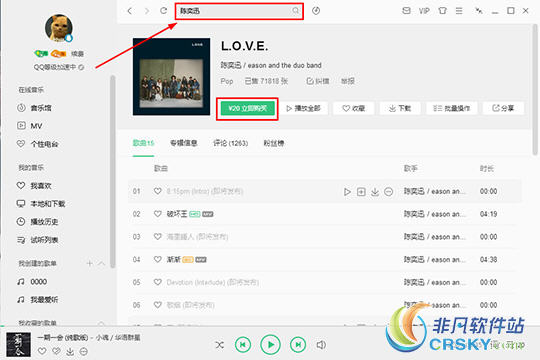
Task: Open the skin (shirt) icon
Action: pyautogui.click(x=443, y=11)
